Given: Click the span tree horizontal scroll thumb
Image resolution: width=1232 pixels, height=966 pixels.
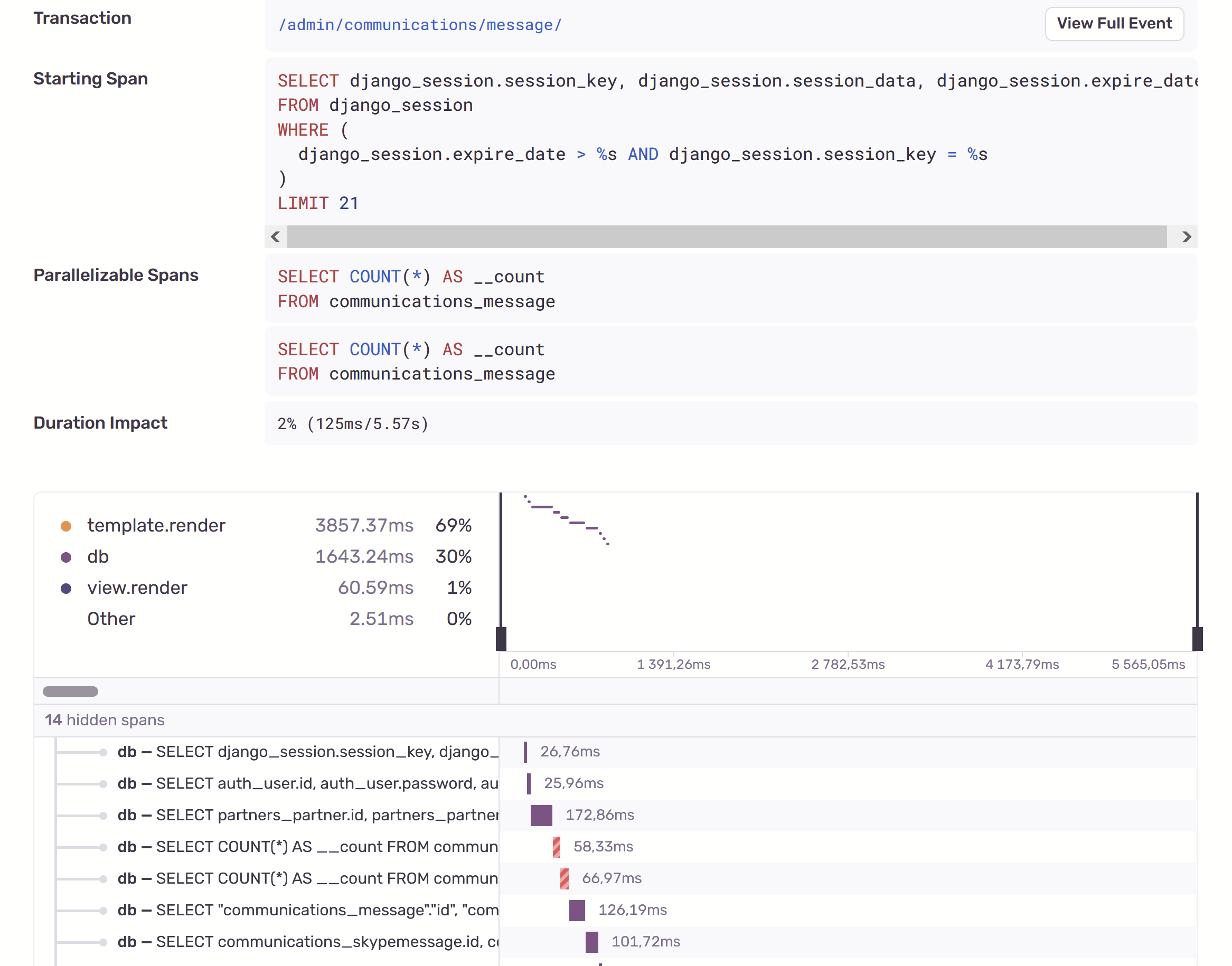Looking at the screenshot, I should click(x=71, y=691).
